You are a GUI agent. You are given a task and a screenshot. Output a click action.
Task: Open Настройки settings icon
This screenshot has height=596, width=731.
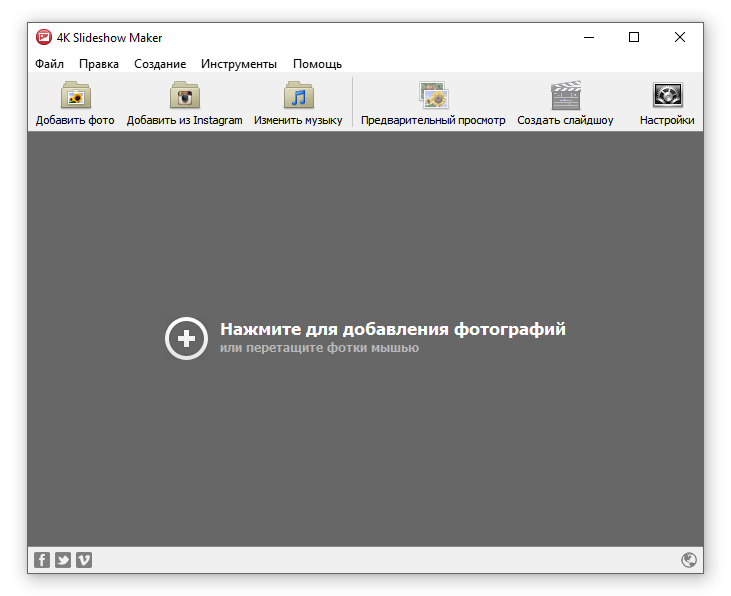pyautogui.click(x=667, y=95)
